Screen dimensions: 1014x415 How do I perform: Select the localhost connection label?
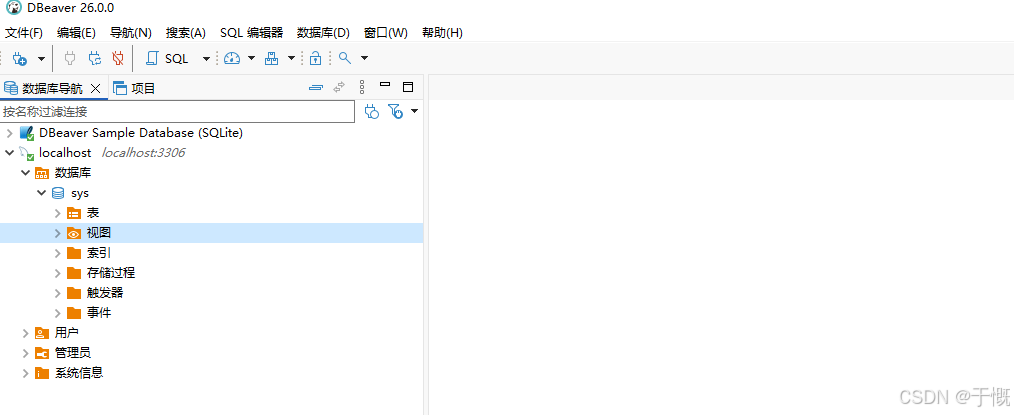coord(65,153)
